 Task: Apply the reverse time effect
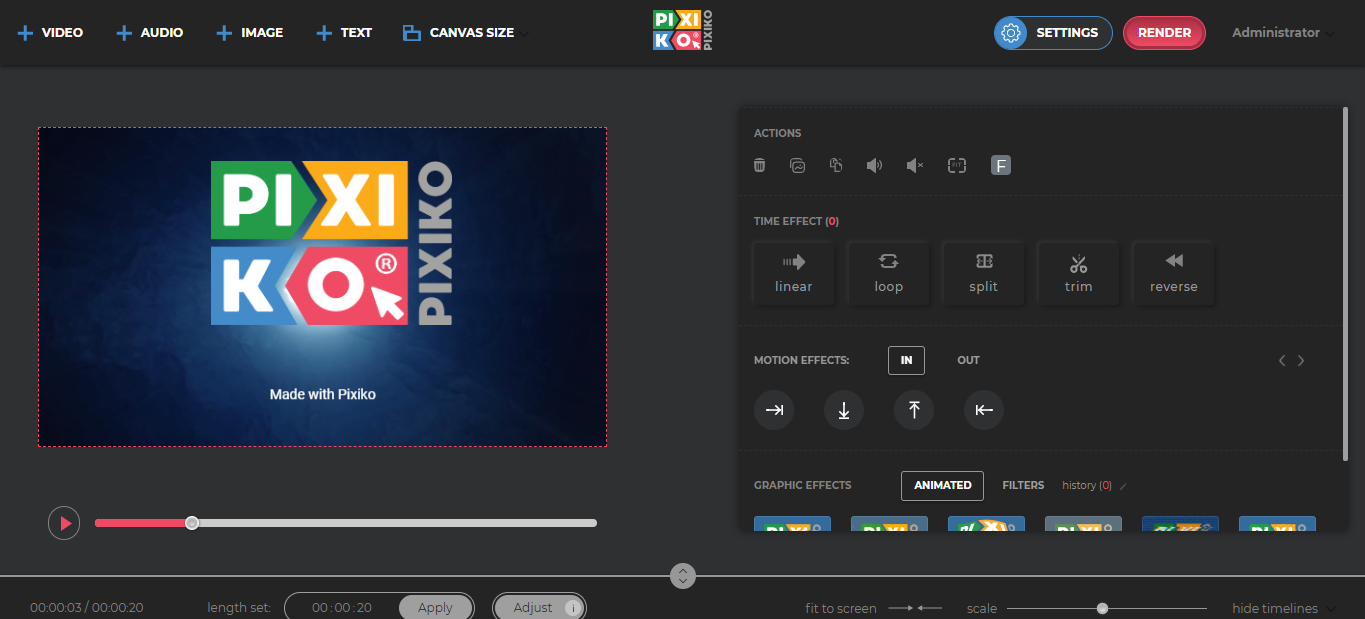click(x=1173, y=273)
